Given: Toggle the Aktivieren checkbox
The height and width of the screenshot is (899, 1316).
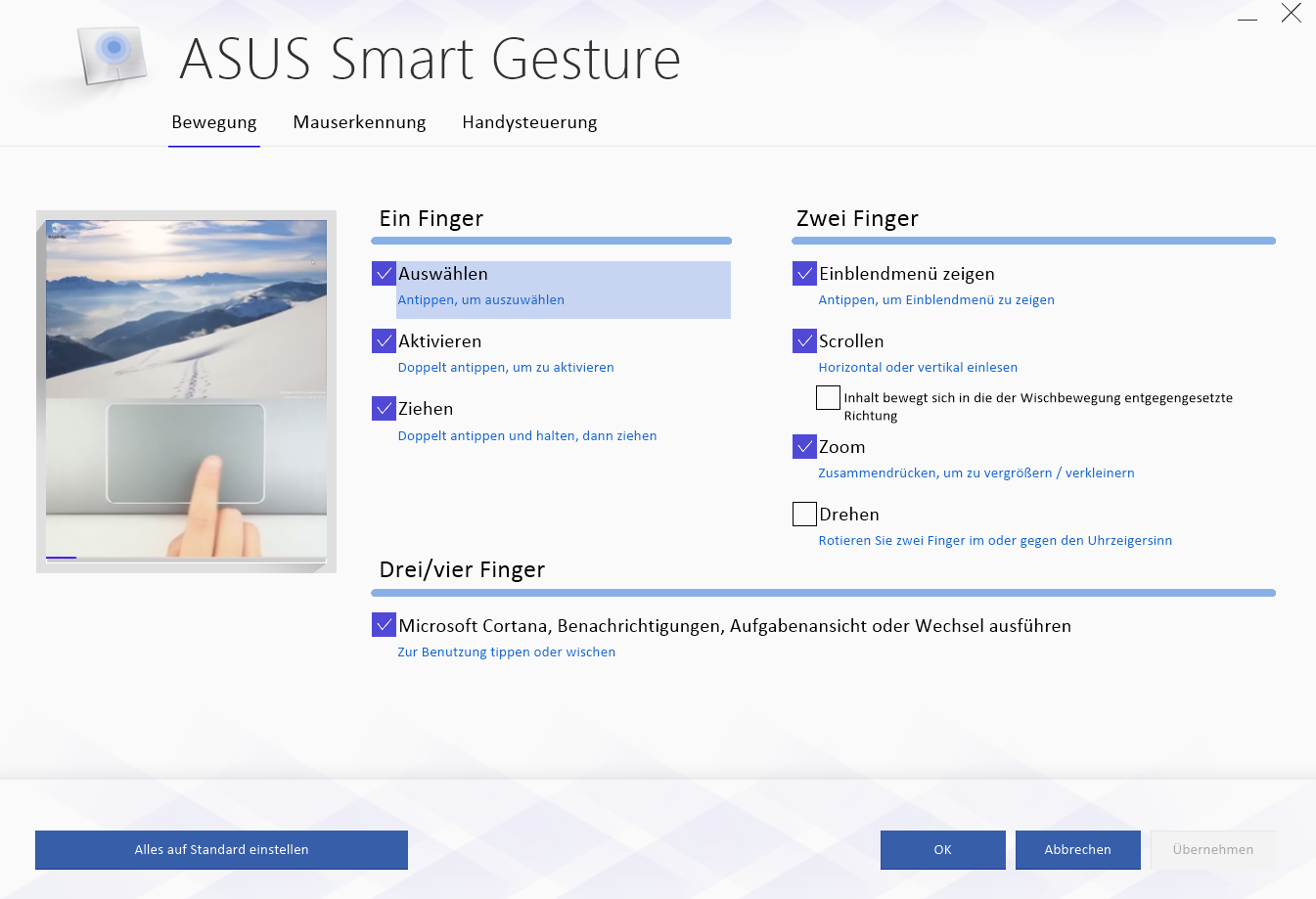Looking at the screenshot, I should pos(384,340).
